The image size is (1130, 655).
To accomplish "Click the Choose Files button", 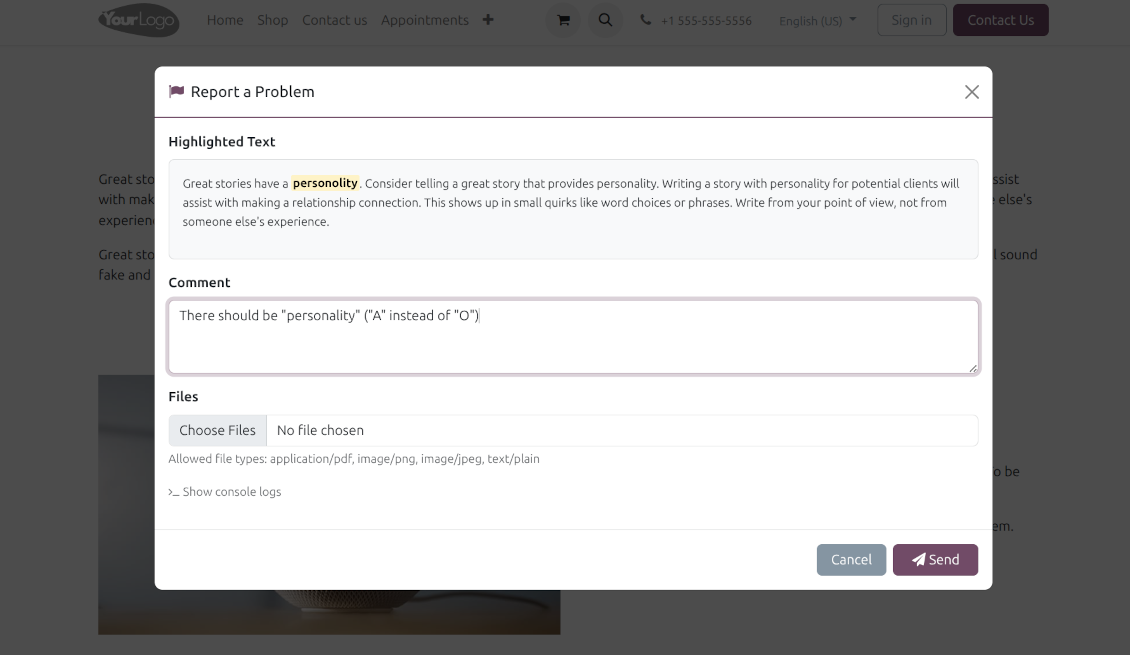I will tap(217, 430).
